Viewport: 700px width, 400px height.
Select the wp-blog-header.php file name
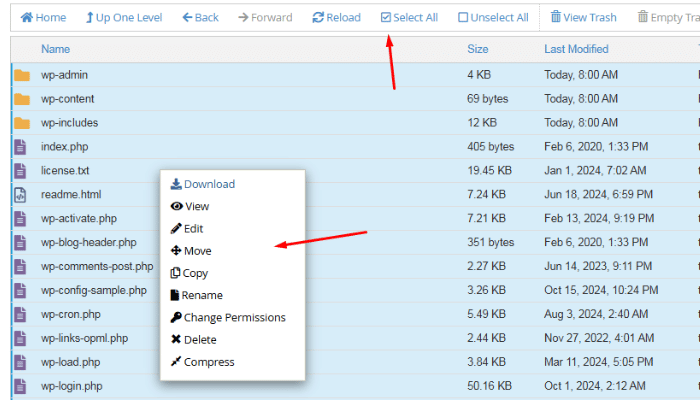click(89, 242)
